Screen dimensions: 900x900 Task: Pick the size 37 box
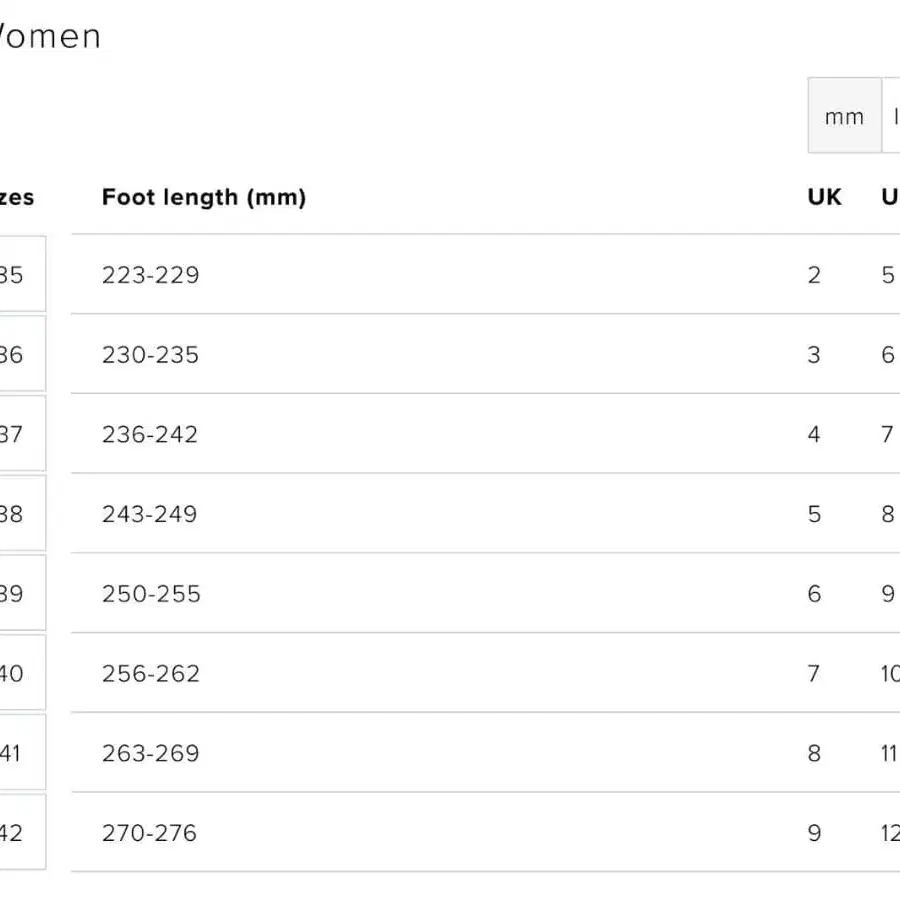click(x=18, y=434)
